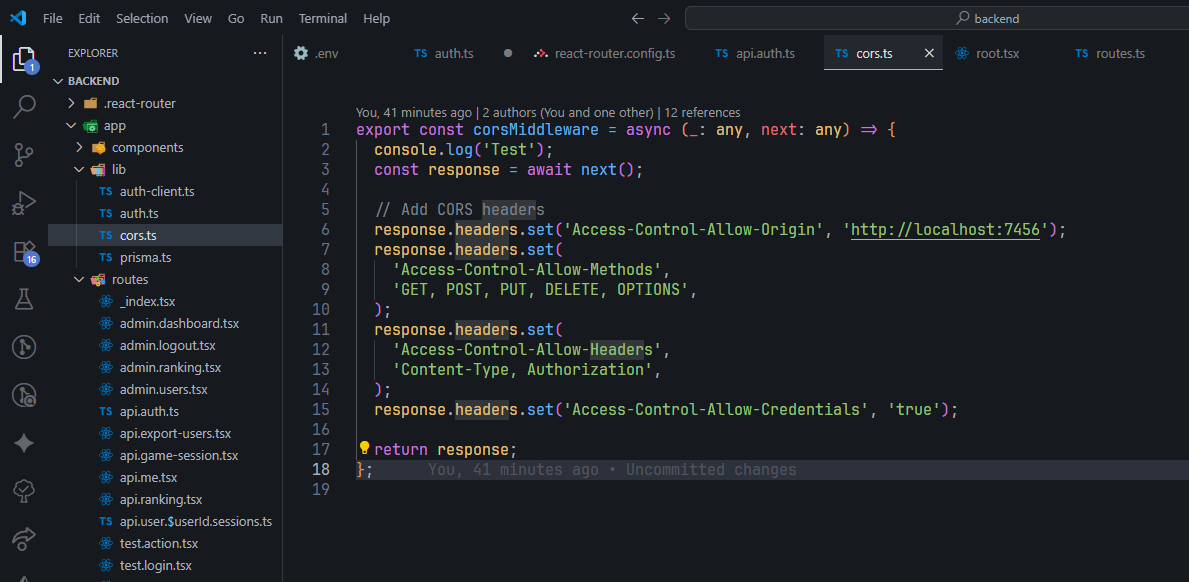Open Run and Debug panel

click(x=24, y=203)
